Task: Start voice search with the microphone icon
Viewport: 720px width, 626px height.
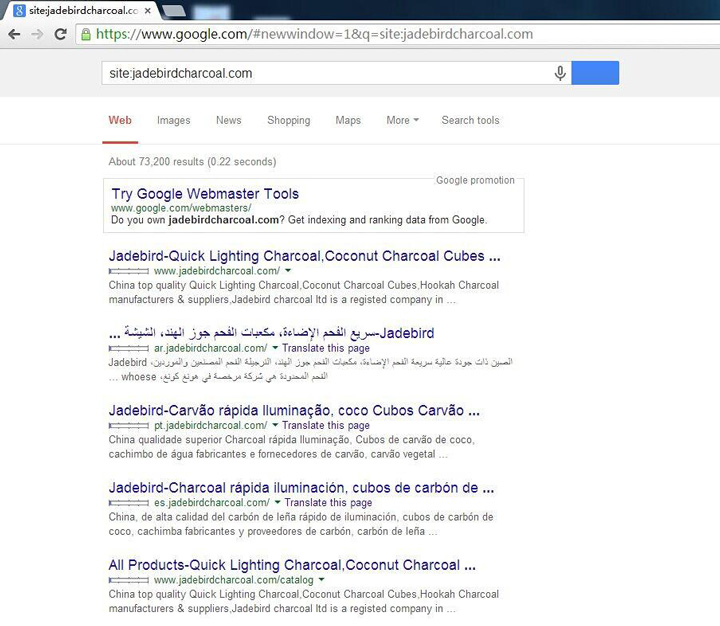Action: (560, 73)
